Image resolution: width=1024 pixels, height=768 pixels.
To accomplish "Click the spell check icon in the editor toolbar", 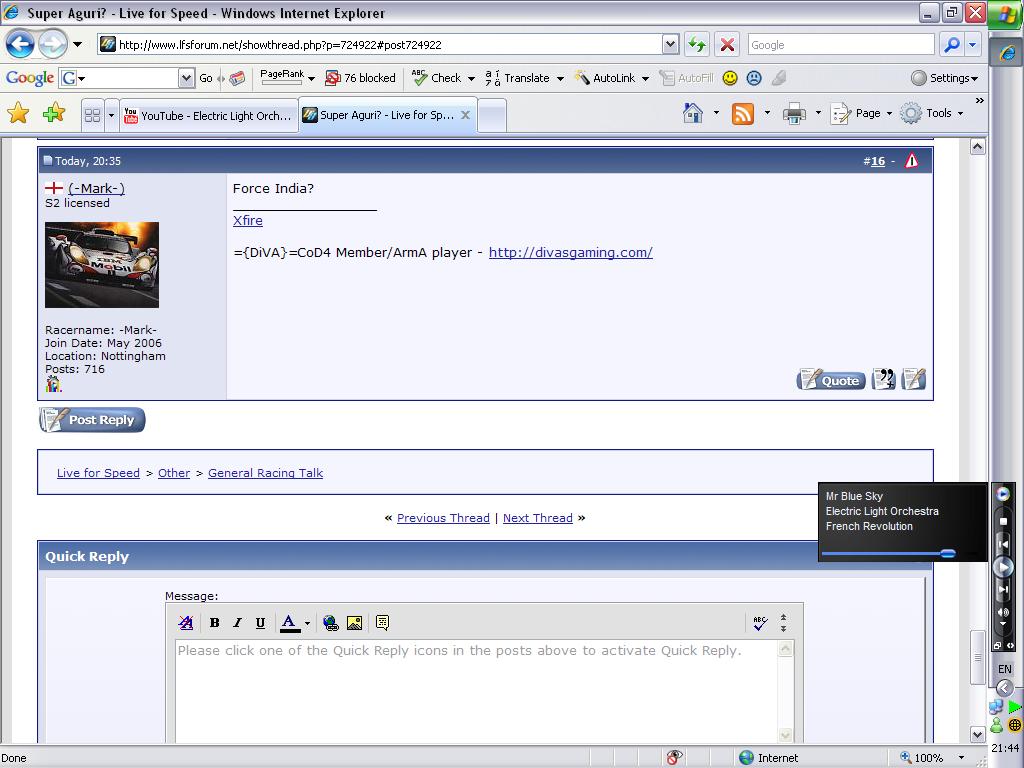I will click(760, 623).
